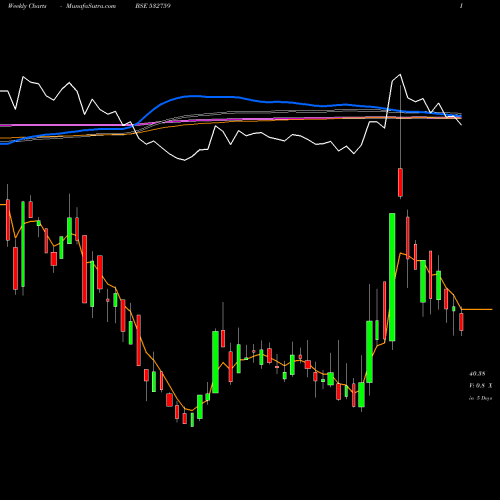Screen dimensions: 500x500
Task: Click the "BSE 532739" stock code
Action: [x=153, y=6]
